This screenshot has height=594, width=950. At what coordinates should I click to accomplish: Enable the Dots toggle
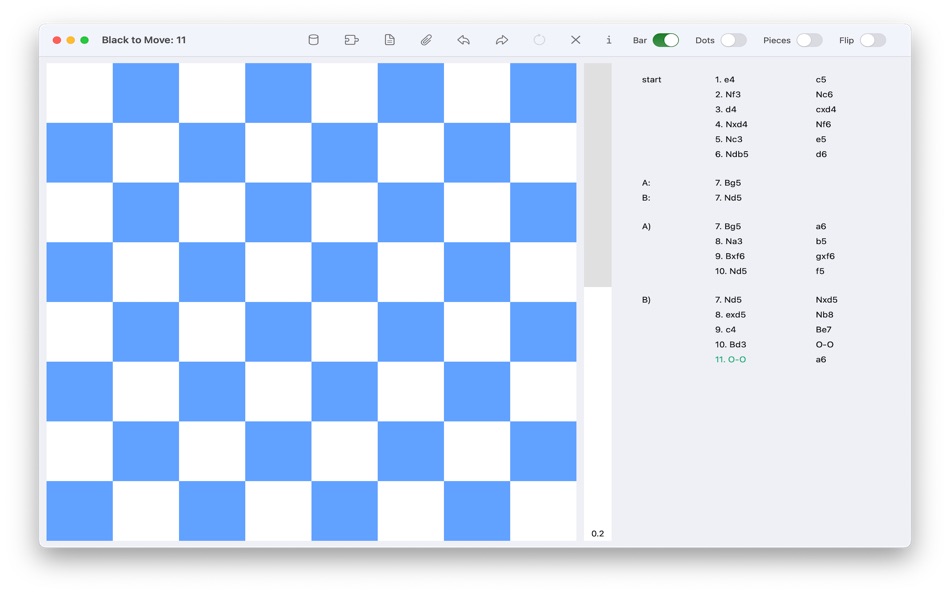point(735,39)
